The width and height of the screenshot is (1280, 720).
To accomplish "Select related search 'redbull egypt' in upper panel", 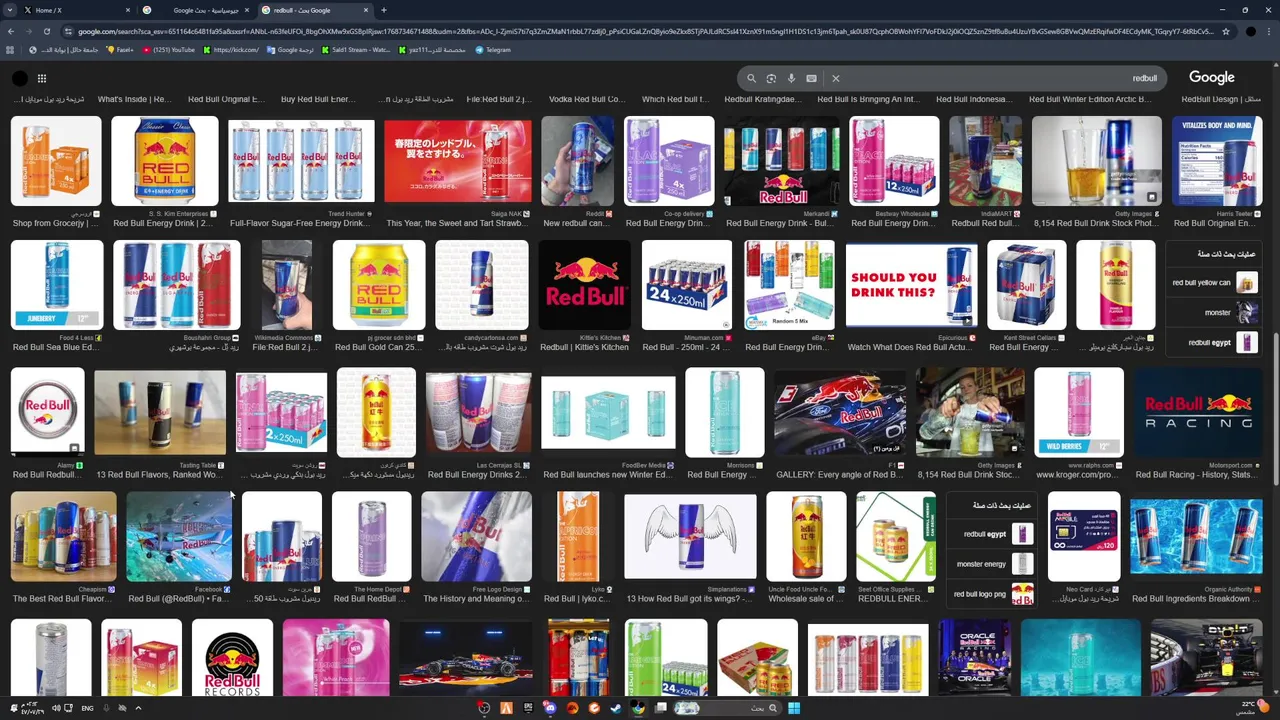I will (1213, 343).
